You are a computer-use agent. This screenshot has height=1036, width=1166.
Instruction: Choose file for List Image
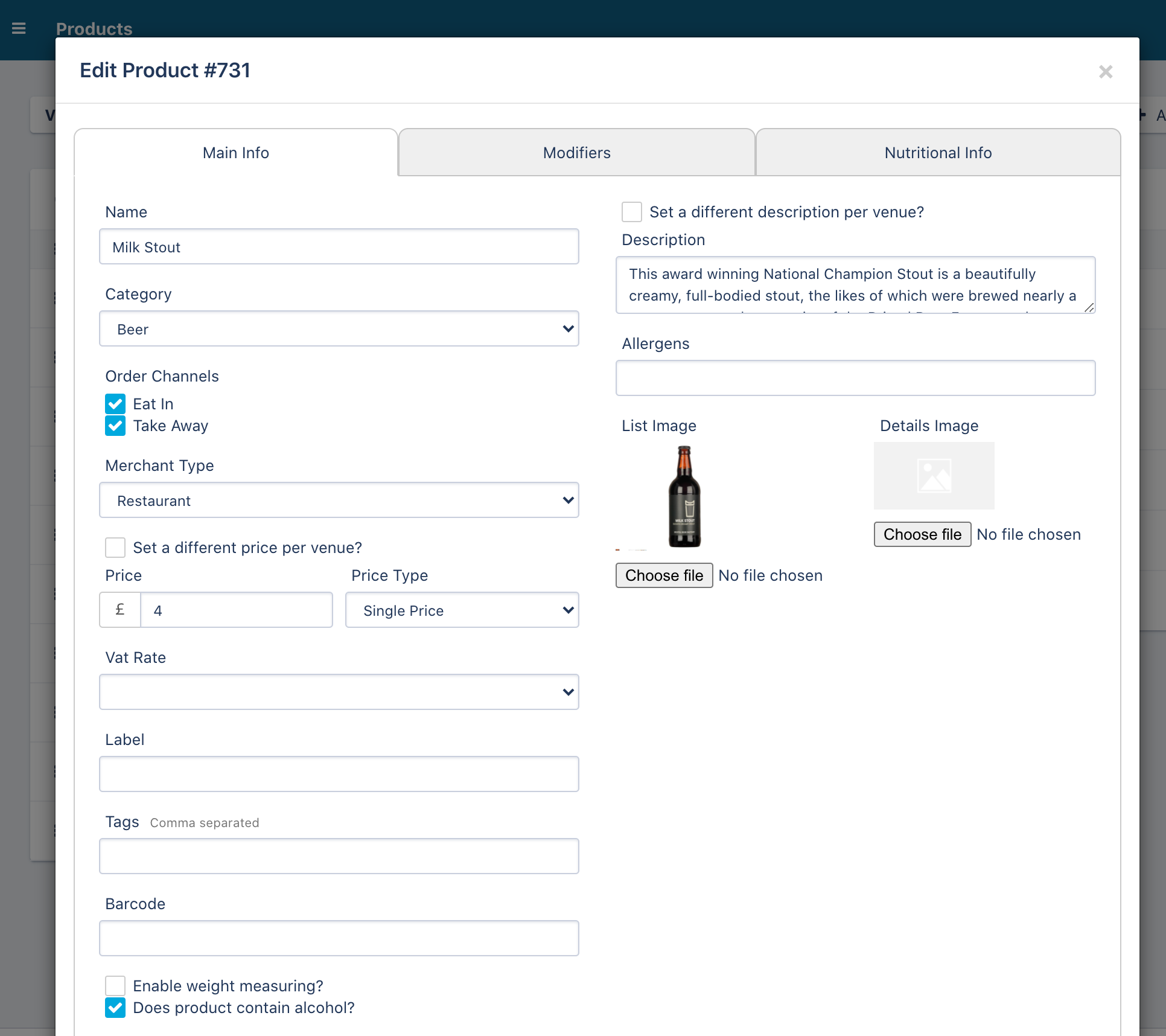click(664, 575)
